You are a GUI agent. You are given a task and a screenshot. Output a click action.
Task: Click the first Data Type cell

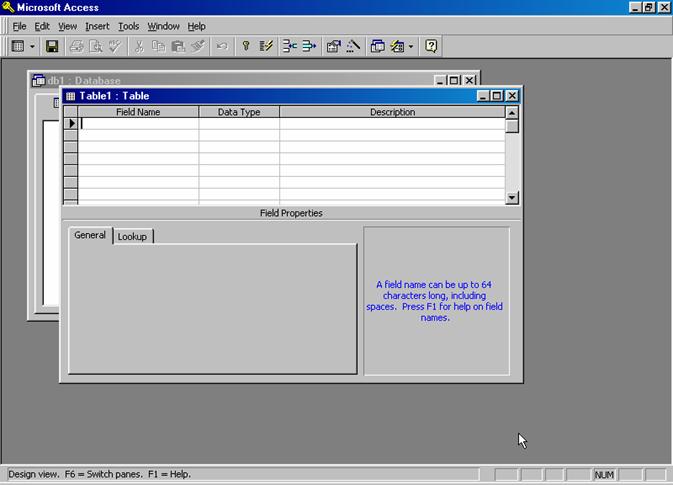coord(239,125)
